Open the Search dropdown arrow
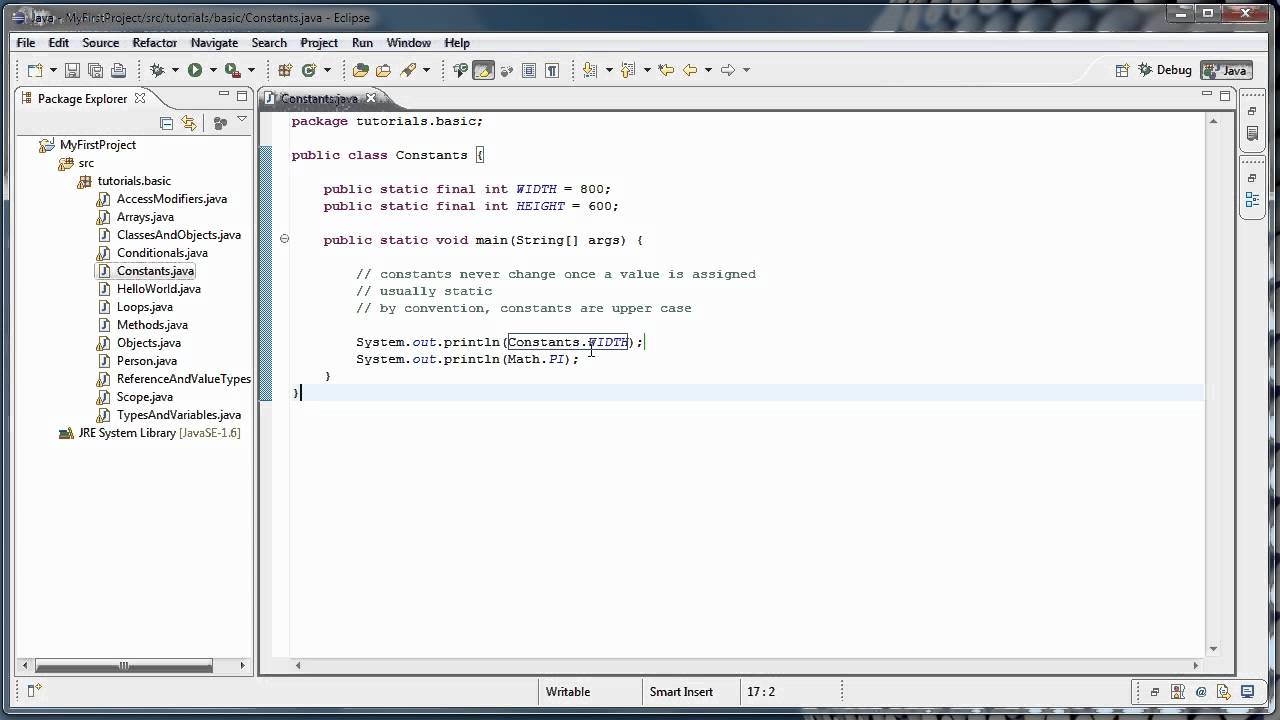Image resolution: width=1280 pixels, height=720 pixels. coord(425,70)
